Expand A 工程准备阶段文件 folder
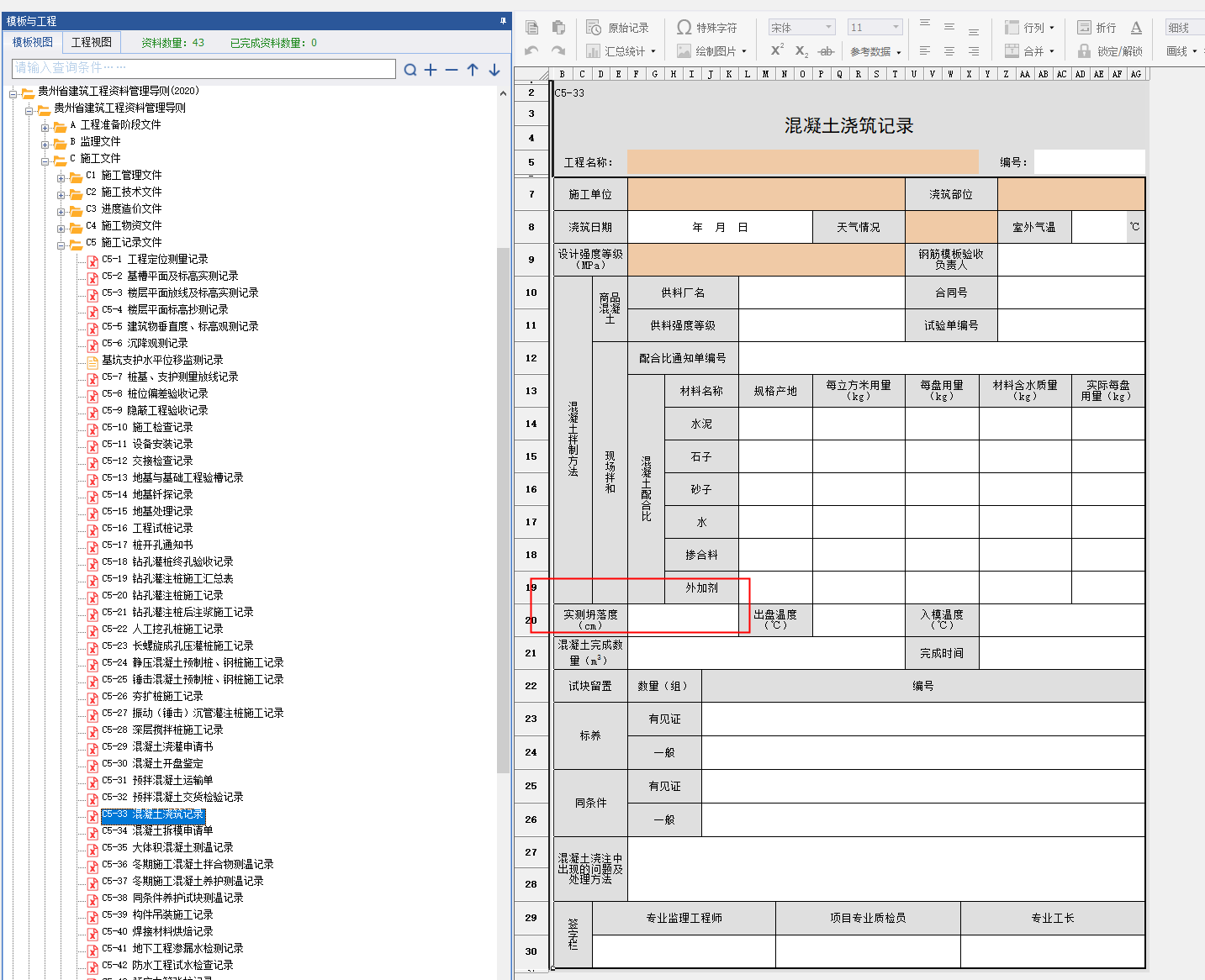The image size is (1205, 980). coord(45,128)
